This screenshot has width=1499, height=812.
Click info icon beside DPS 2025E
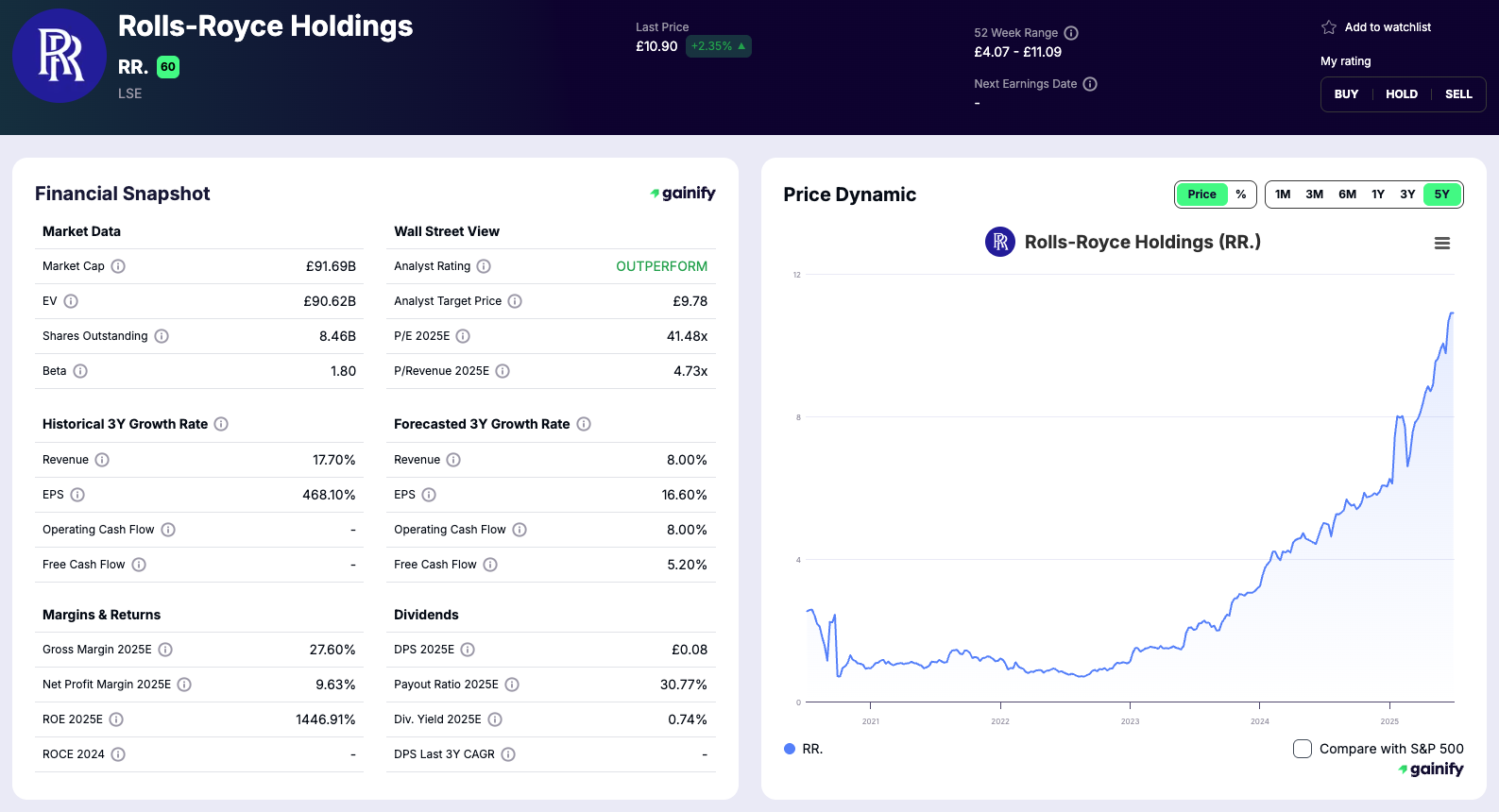click(x=468, y=650)
